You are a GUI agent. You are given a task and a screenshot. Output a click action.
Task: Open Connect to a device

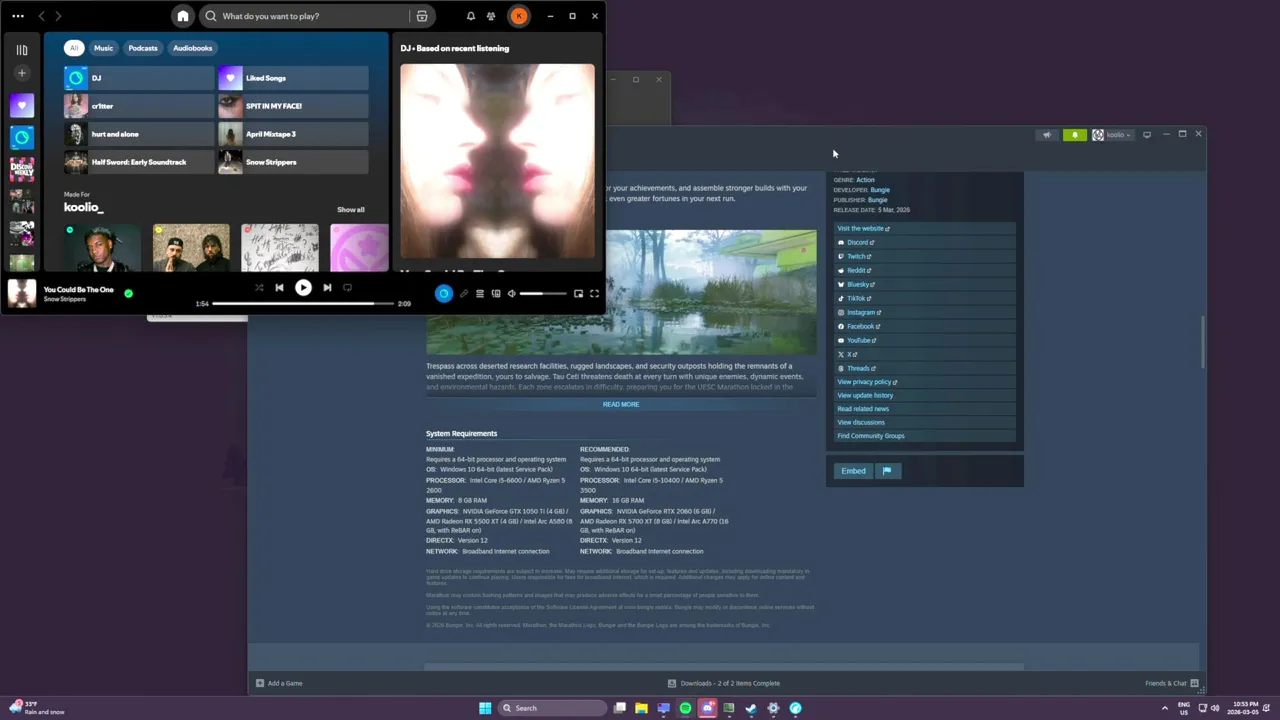pos(495,293)
